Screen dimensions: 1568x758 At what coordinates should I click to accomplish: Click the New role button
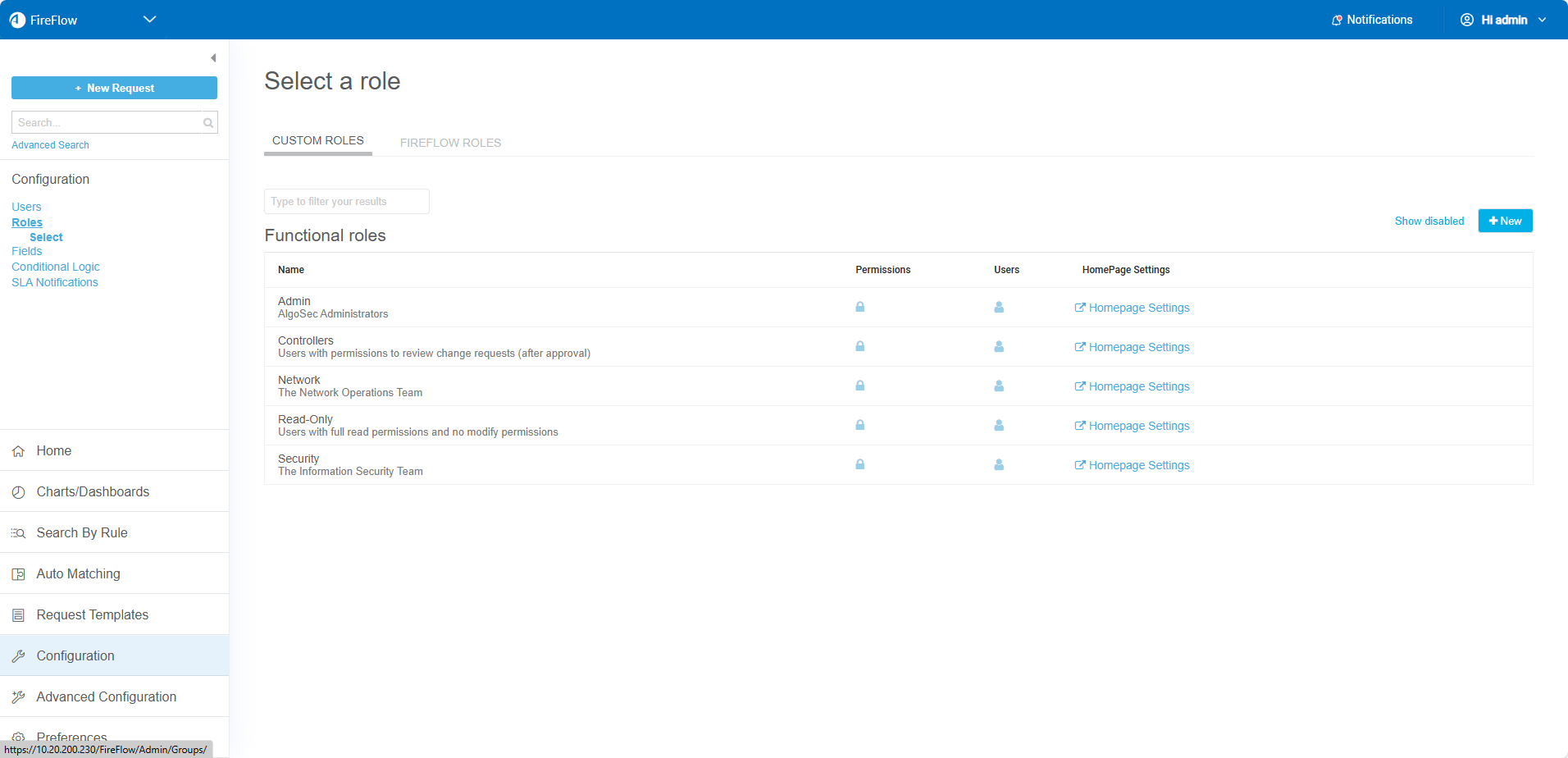1505,221
